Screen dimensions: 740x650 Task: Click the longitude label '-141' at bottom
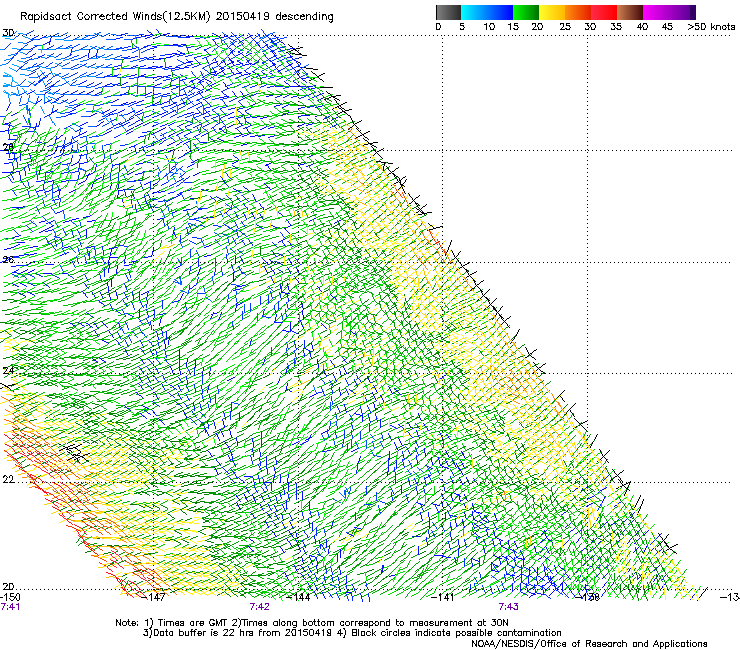[443, 597]
